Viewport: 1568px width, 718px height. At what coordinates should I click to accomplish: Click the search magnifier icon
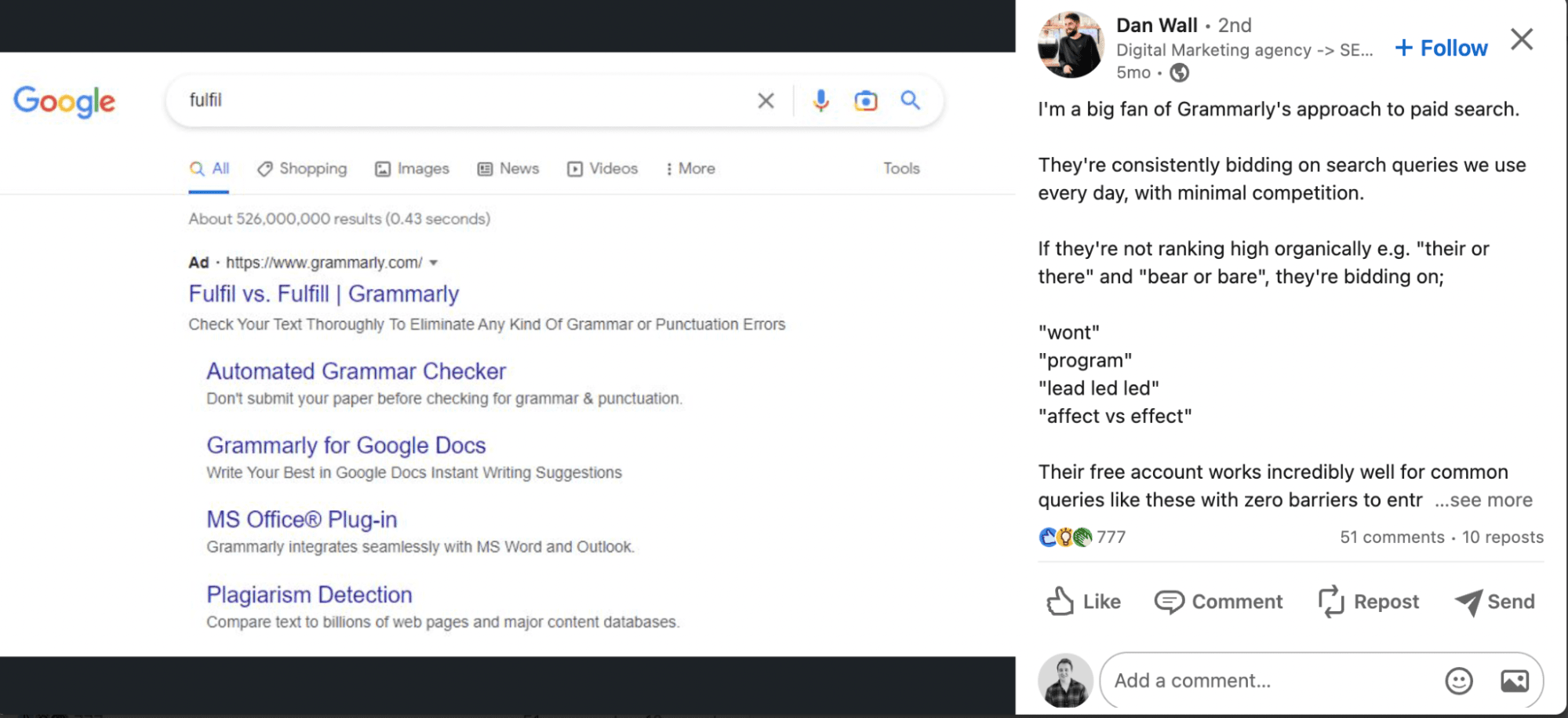(x=910, y=100)
